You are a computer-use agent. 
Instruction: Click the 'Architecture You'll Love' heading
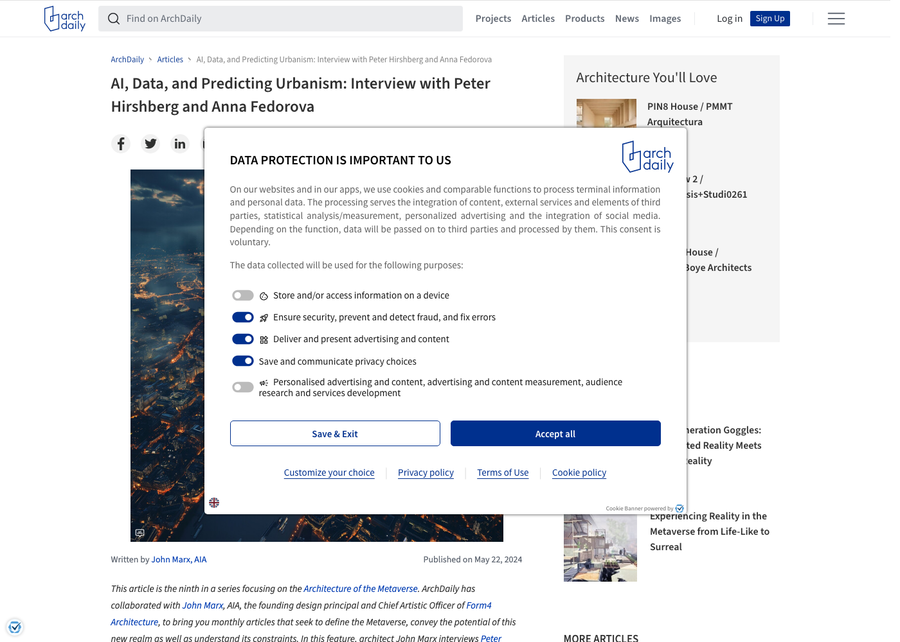(646, 77)
